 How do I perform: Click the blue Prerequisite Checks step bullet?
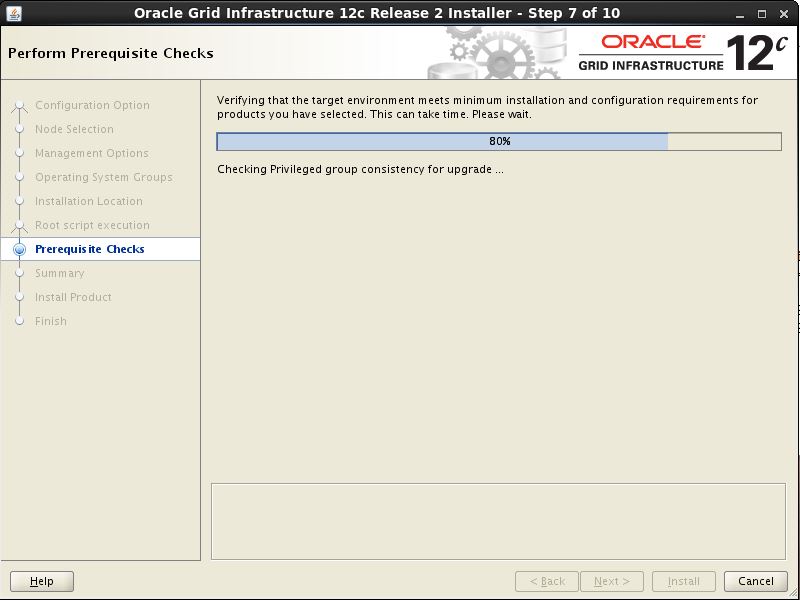click(x=19, y=249)
